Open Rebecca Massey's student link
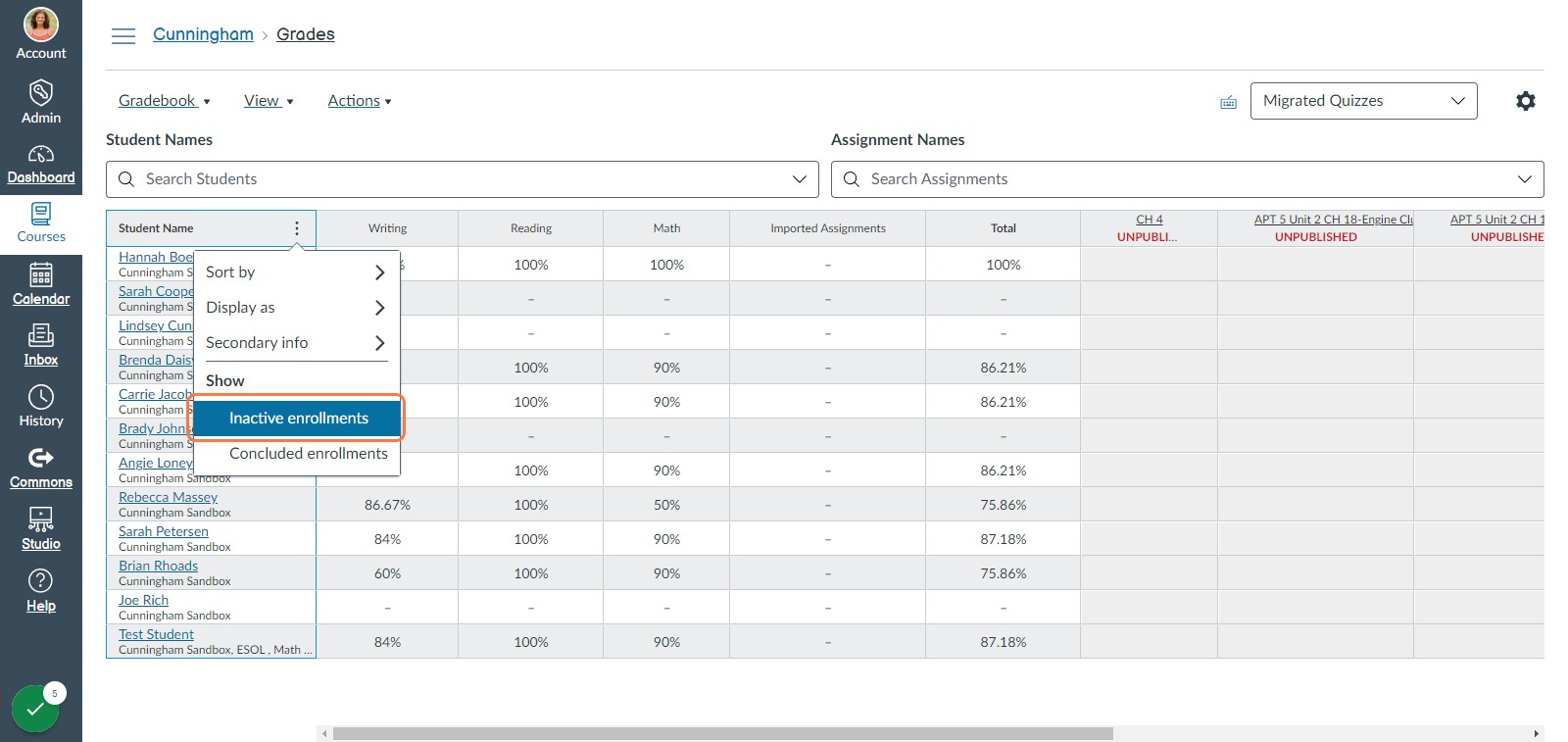This screenshot has width=1568, height=742. point(168,497)
